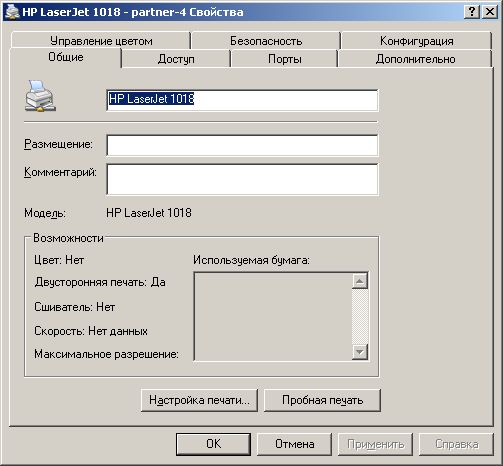The height and width of the screenshot is (466, 503).
Task: Click the Отмена button
Action: coord(294,444)
